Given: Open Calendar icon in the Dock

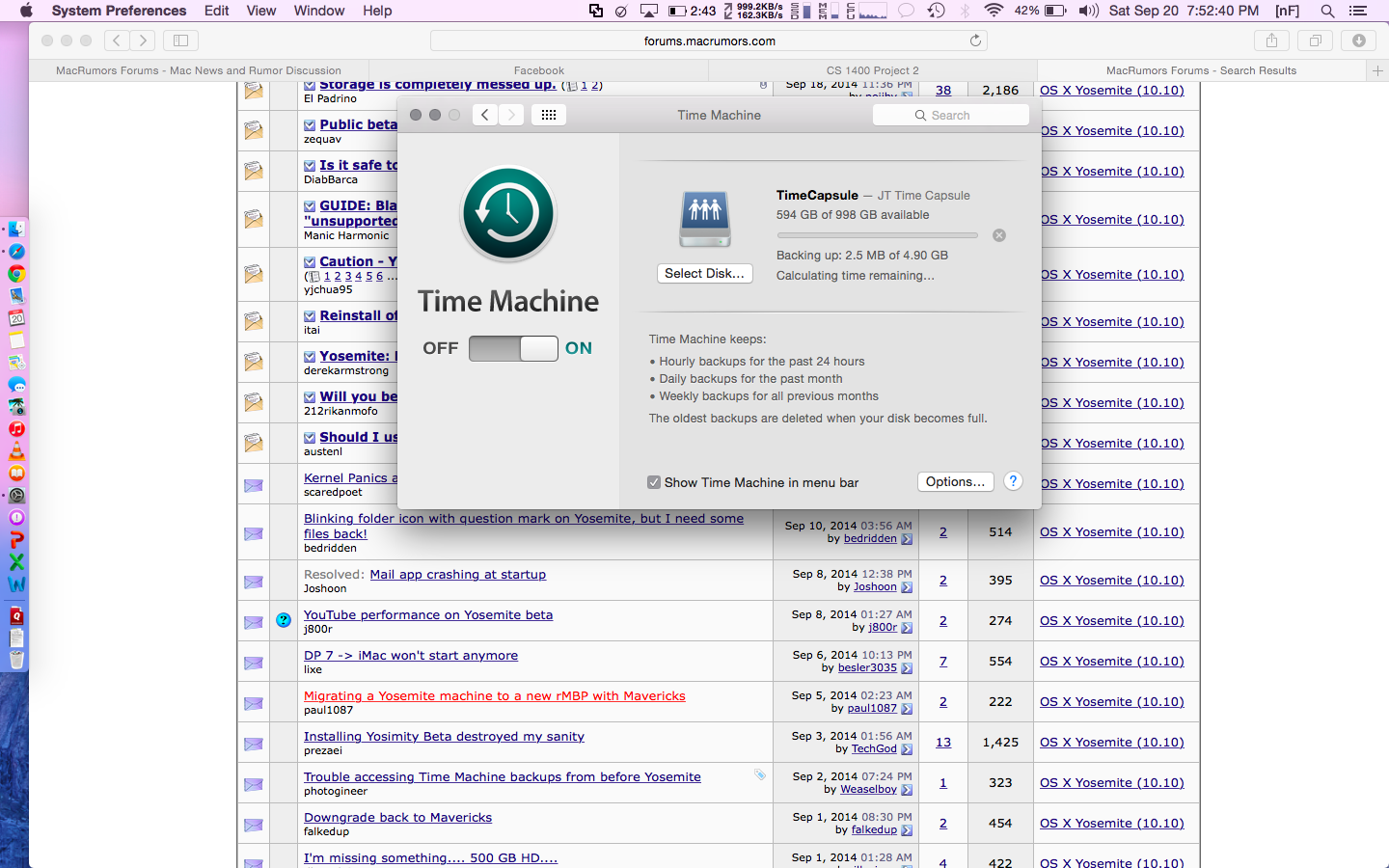Looking at the screenshot, I should click(x=16, y=318).
